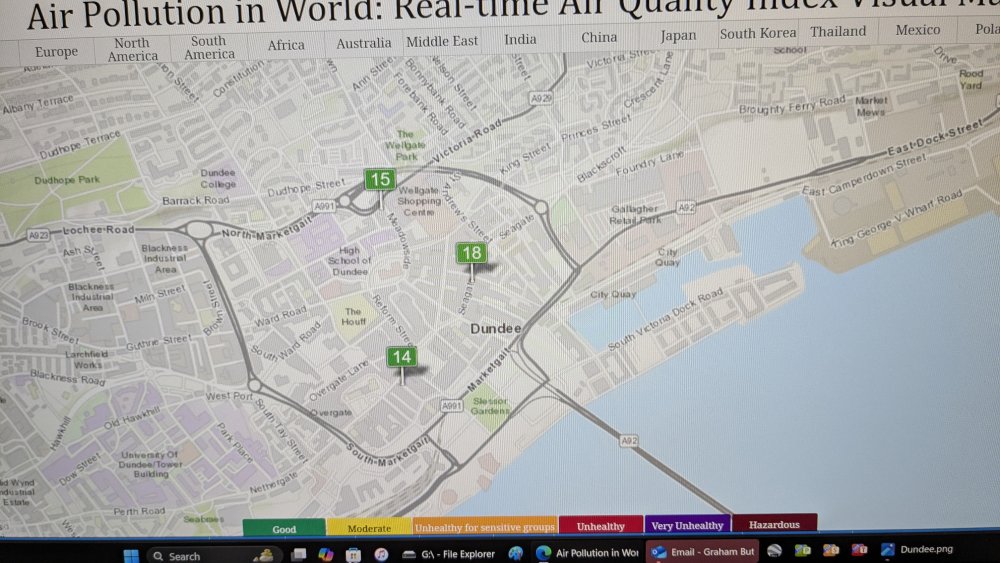
Task: Click the Victoria Road label
Action: [466, 142]
